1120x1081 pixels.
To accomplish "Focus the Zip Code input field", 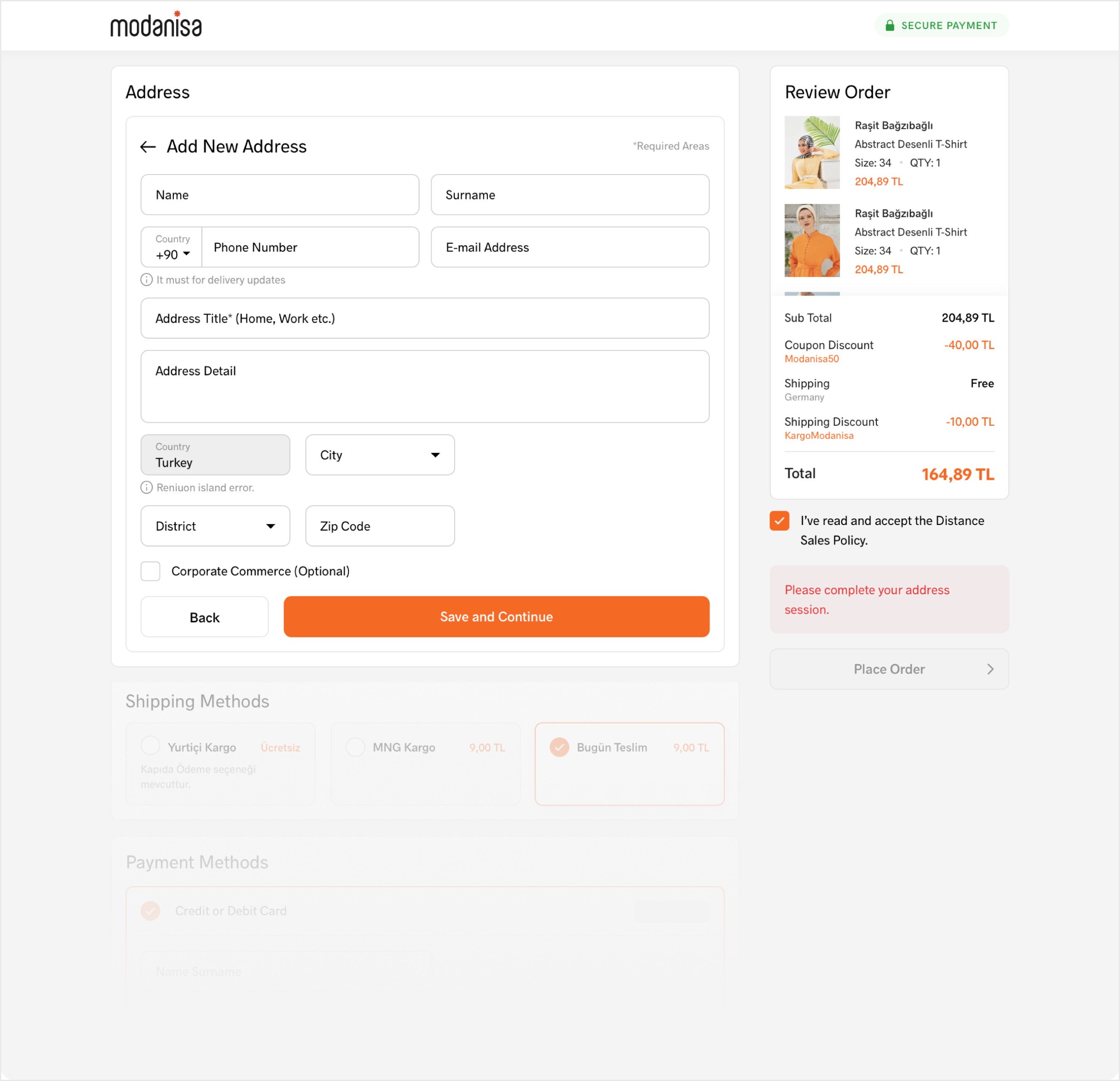I will (380, 526).
